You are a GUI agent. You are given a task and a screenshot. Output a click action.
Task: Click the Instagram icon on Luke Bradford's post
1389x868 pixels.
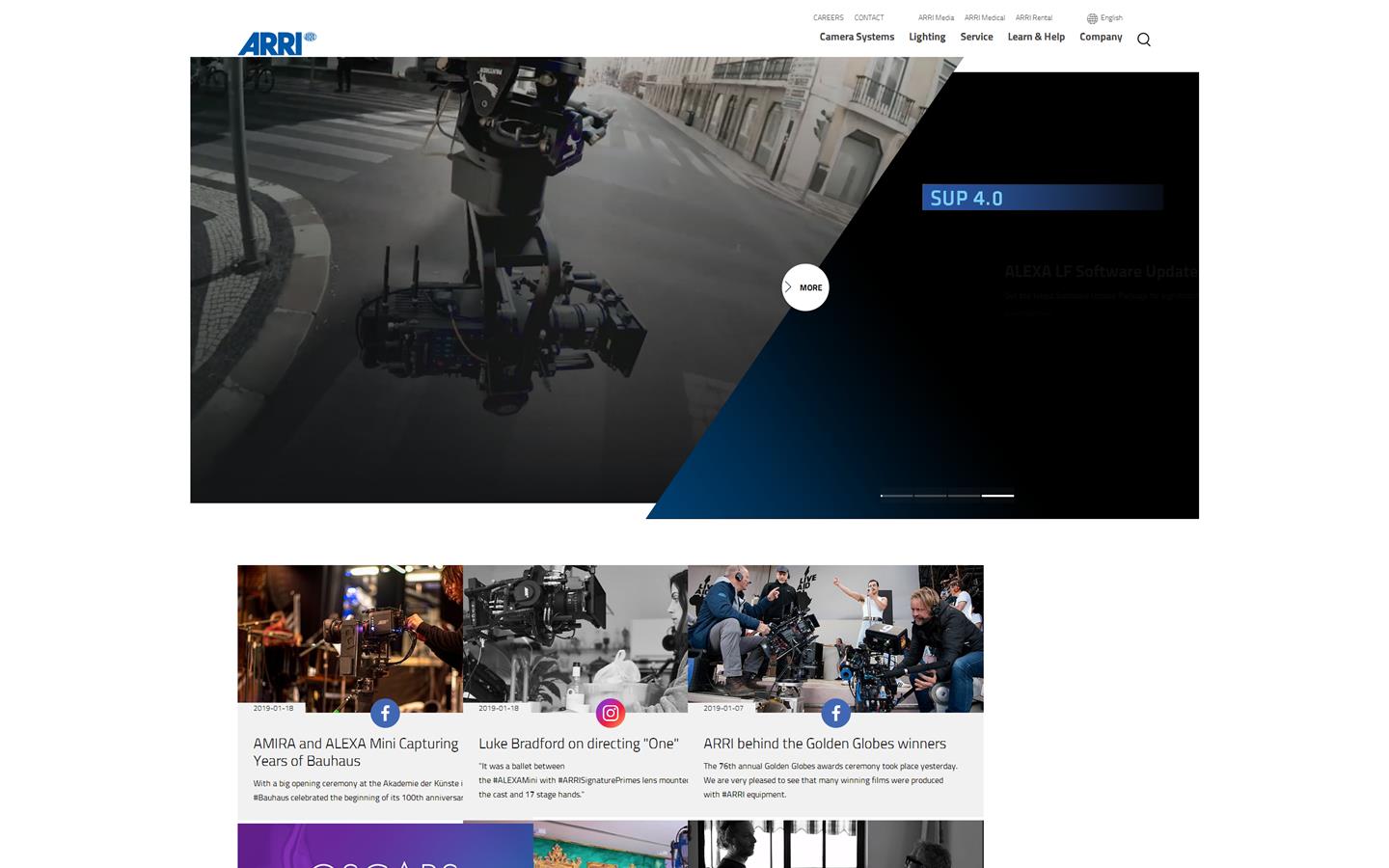[x=610, y=714]
